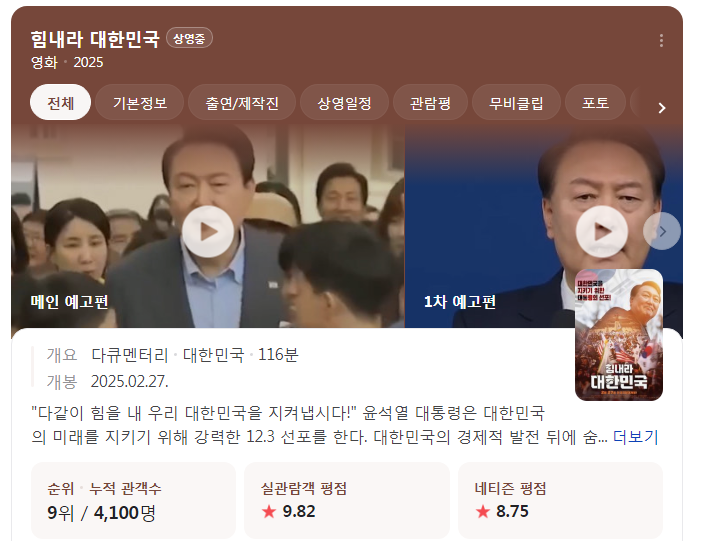Open the 관람평 tab
Image resolution: width=702 pixels, height=541 pixels.
(430, 103)
